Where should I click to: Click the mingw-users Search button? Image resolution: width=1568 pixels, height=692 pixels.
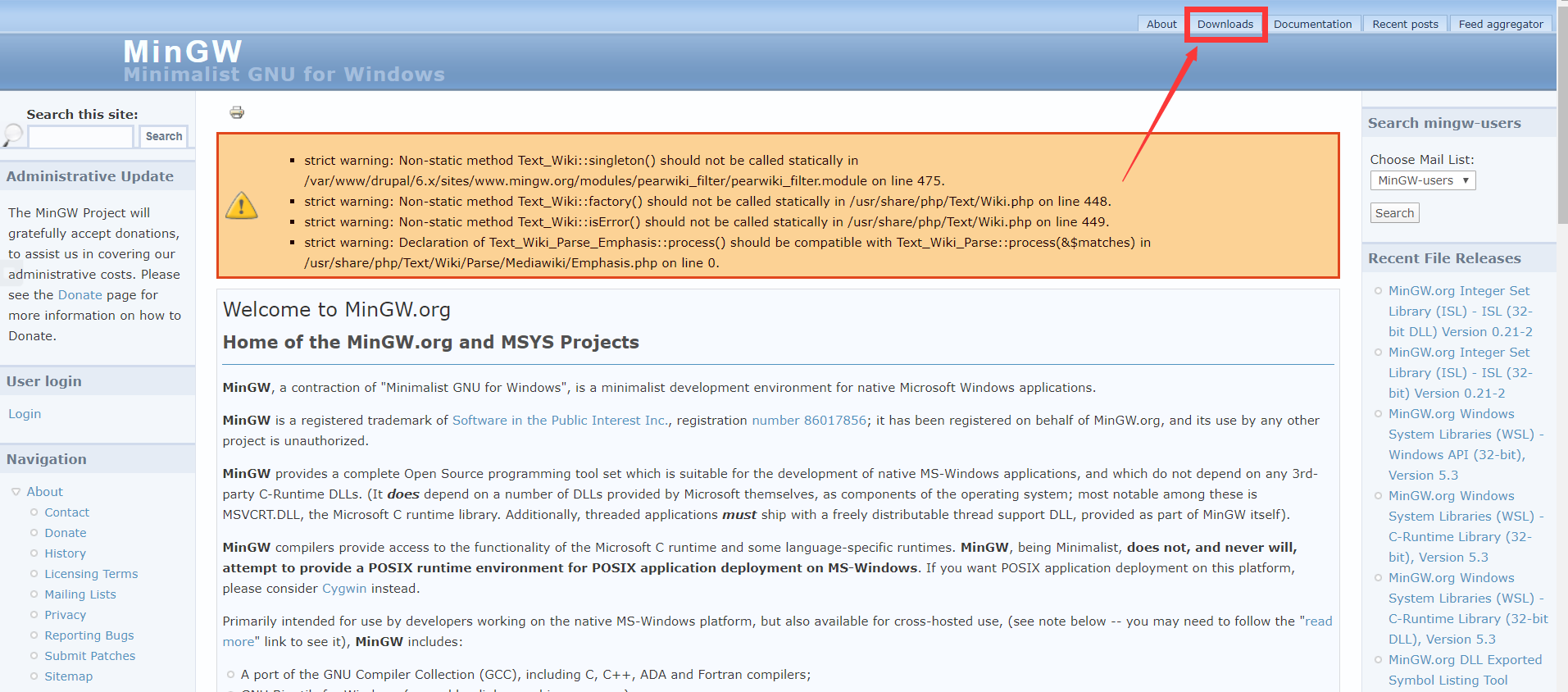[1394, 213]
